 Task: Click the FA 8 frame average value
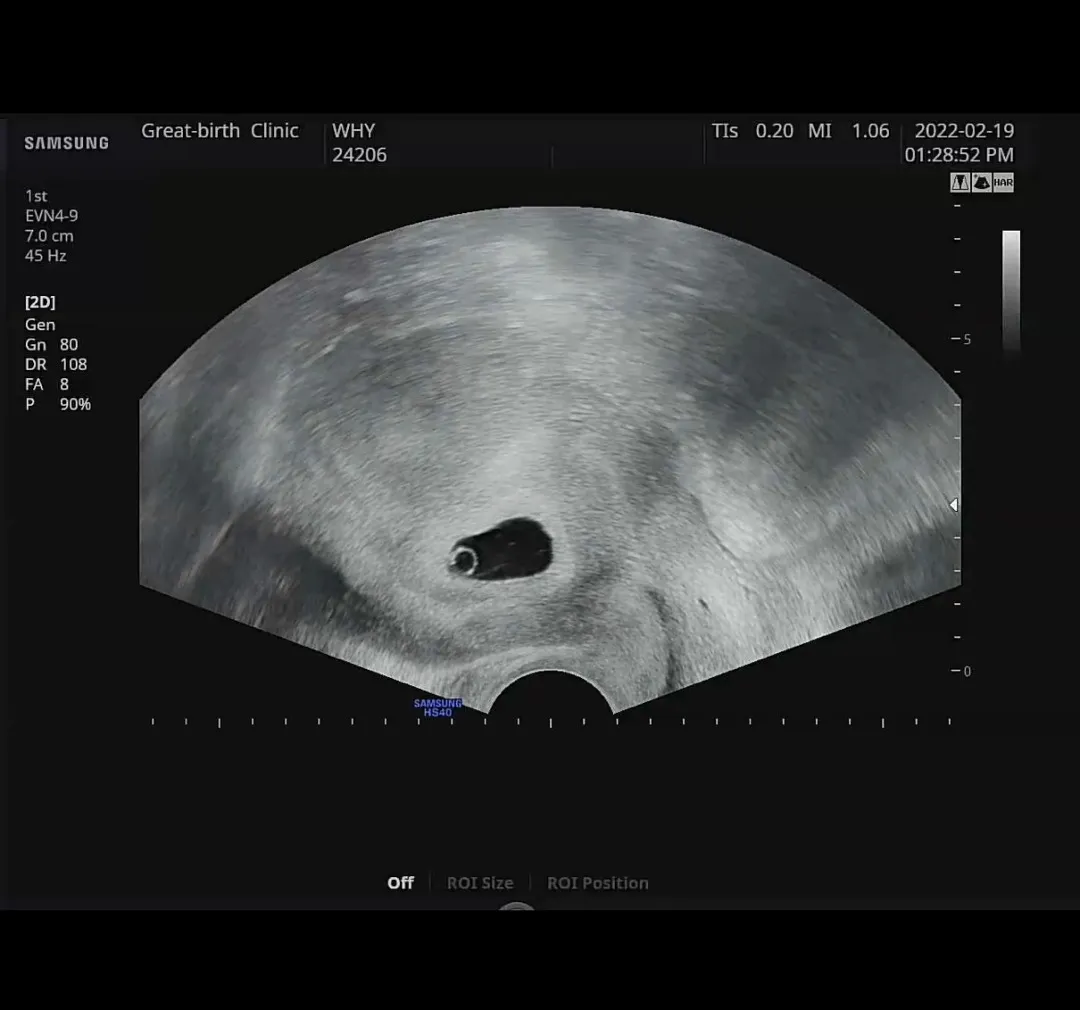tap(47, 384)
